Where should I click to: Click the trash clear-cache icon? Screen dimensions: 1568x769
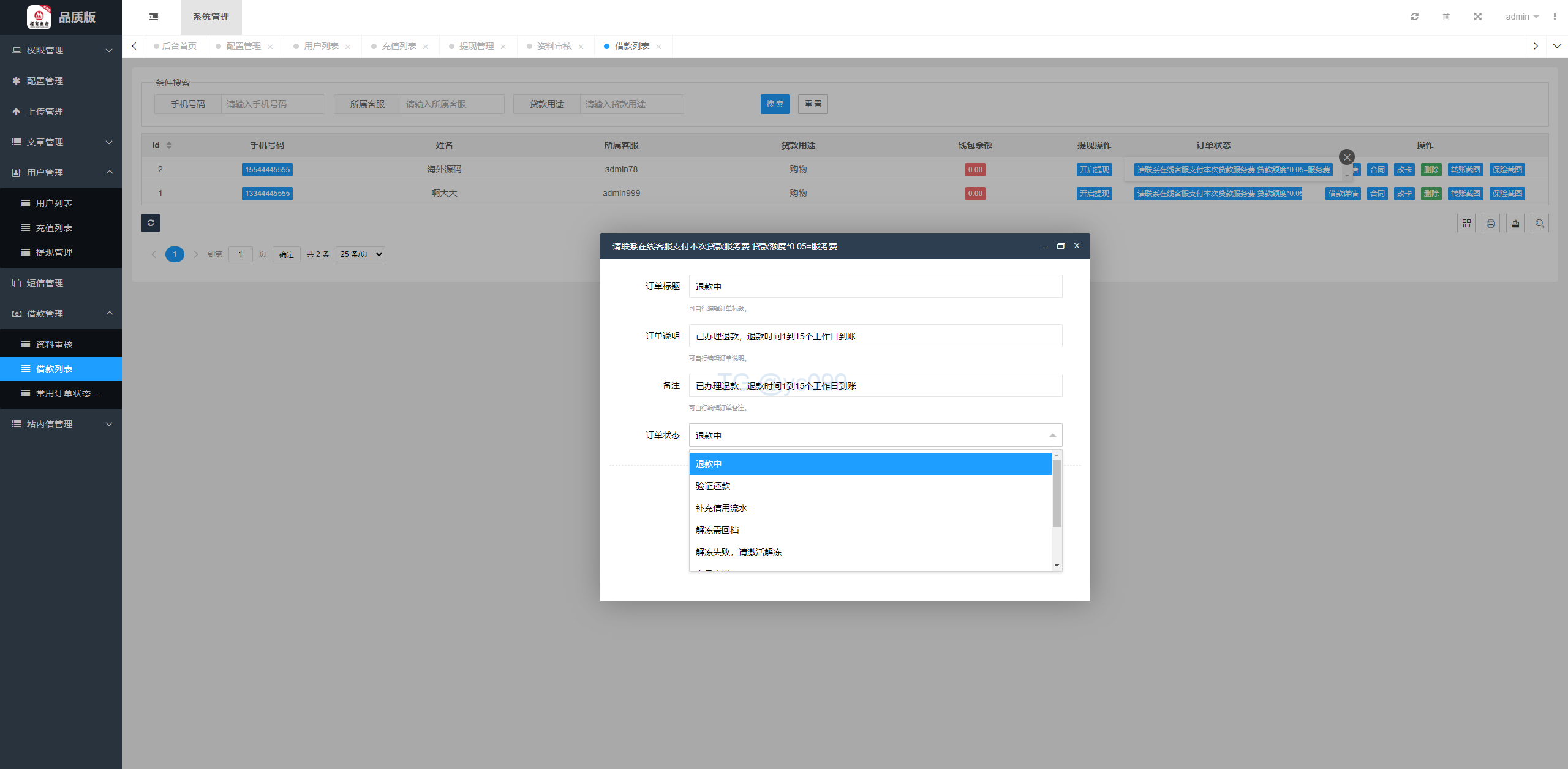pyautogui.click(x=1446, y=17)
